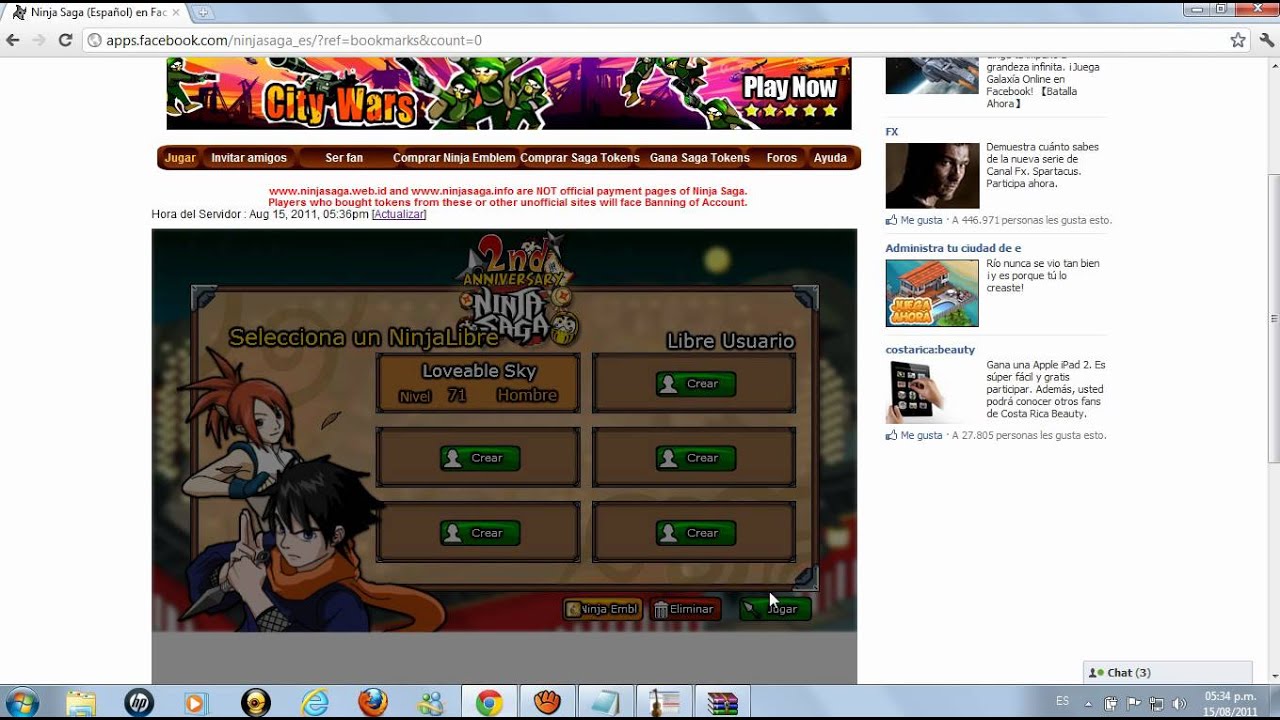This screenshot has width=1280, height=720.
Task: Launch Firefox from the taskbar
Action: coord(373,703)
